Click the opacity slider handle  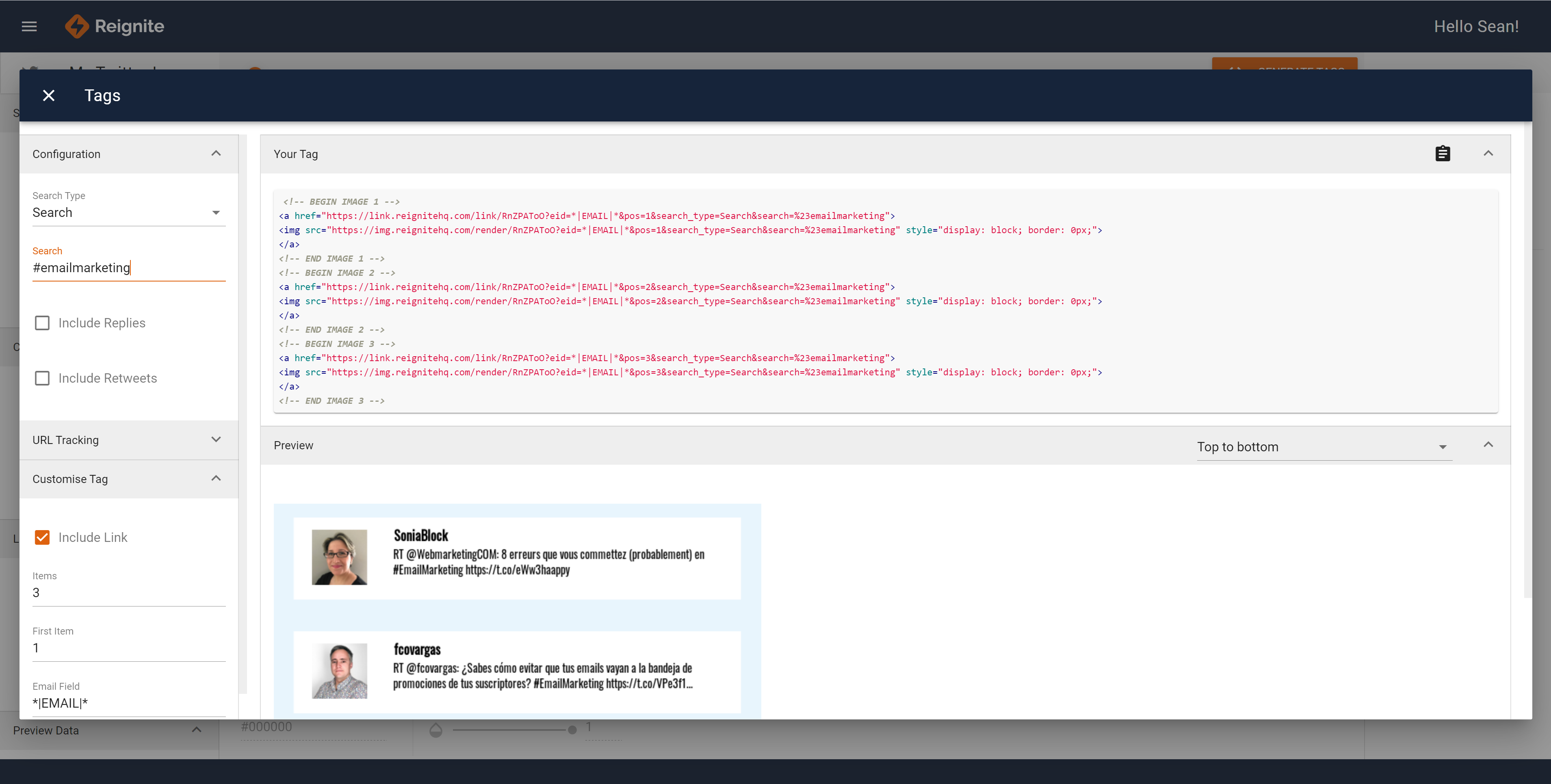572,730
